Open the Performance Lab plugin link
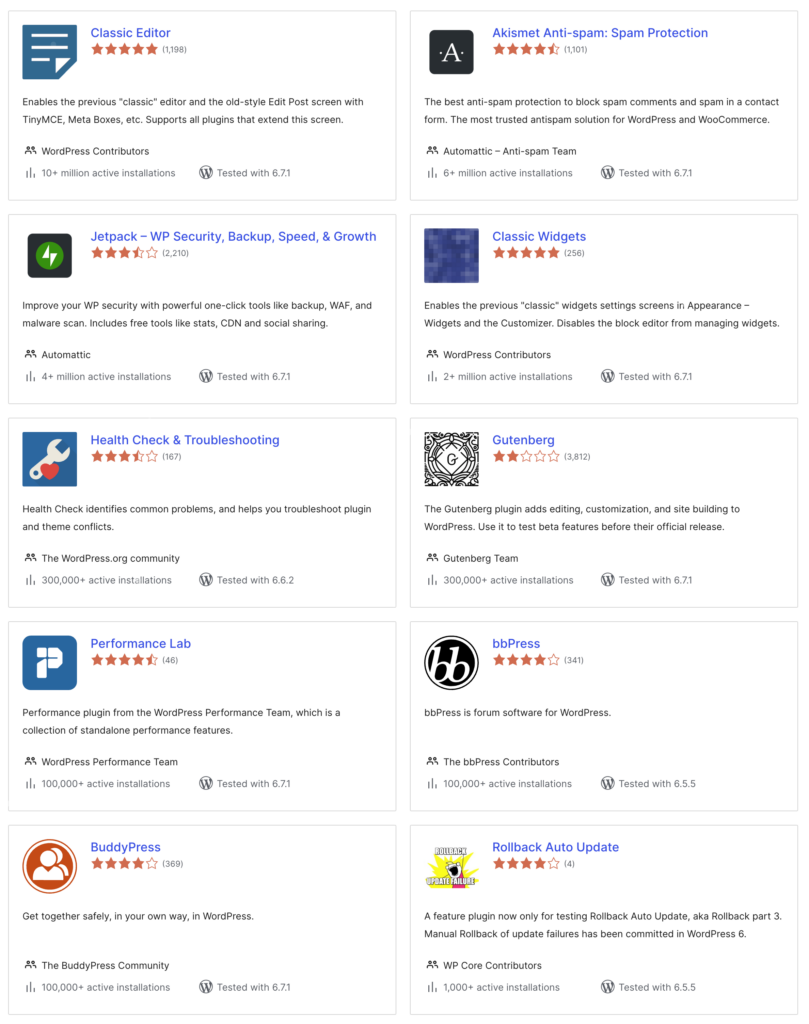Screen dimensions: 809x1024 tap(140, 644)
